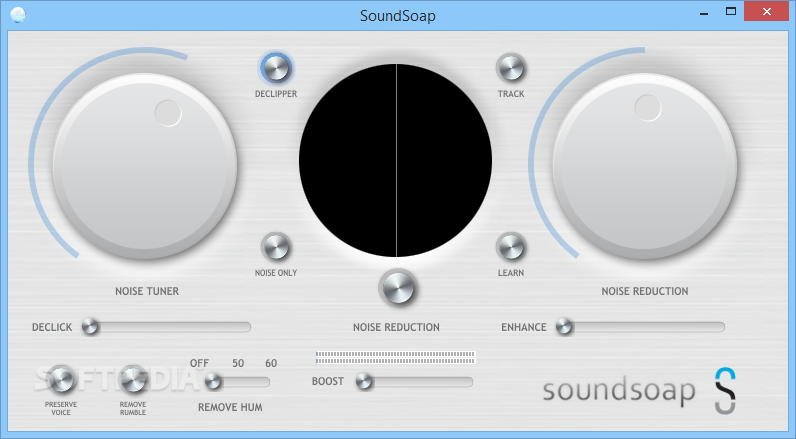Click the ENHANCE label
The width and height of the screenshot is (796, 439).
pyautogui.click(x=524, y=327)
